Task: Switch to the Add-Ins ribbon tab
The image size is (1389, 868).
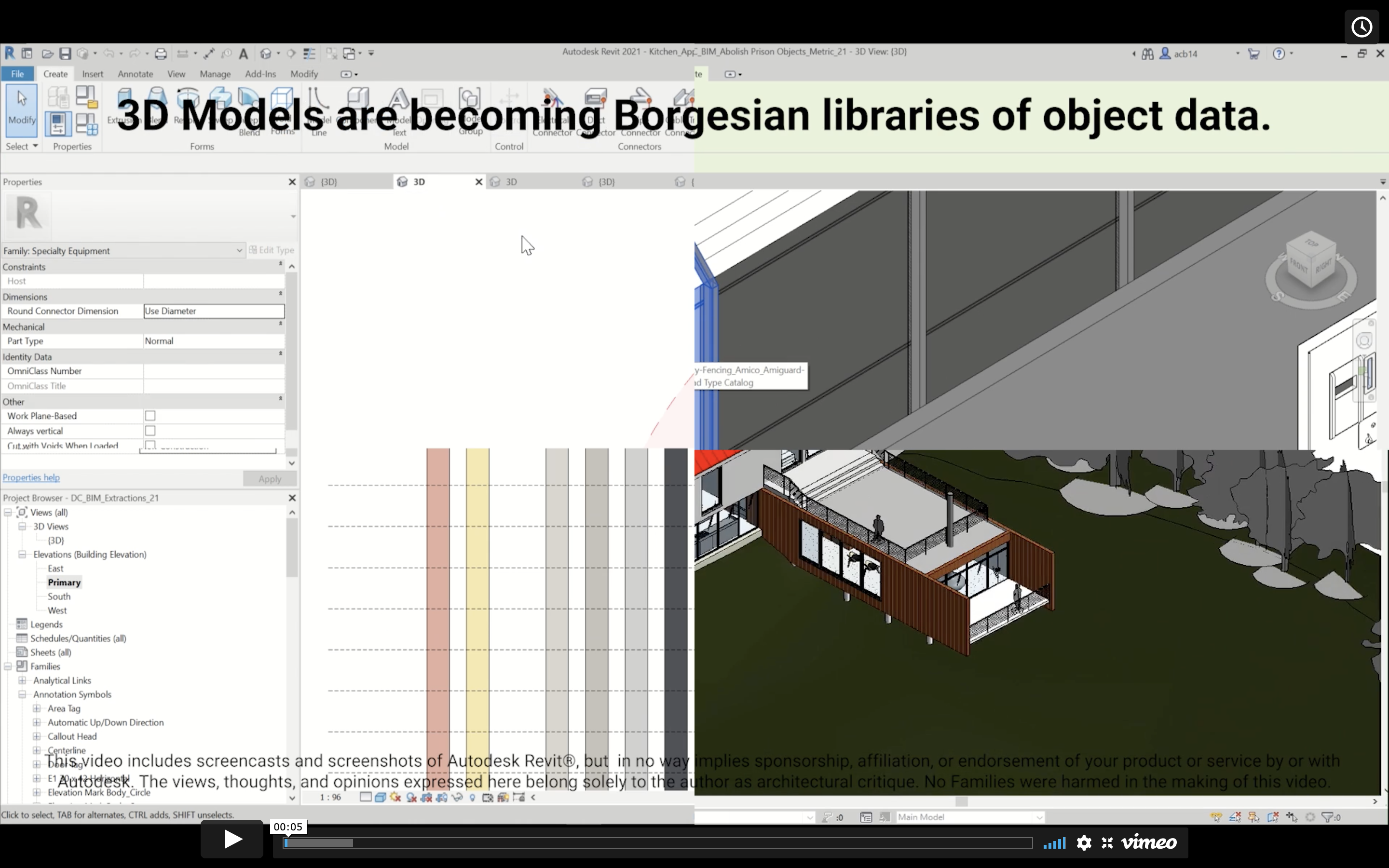Action: (260, 74)
